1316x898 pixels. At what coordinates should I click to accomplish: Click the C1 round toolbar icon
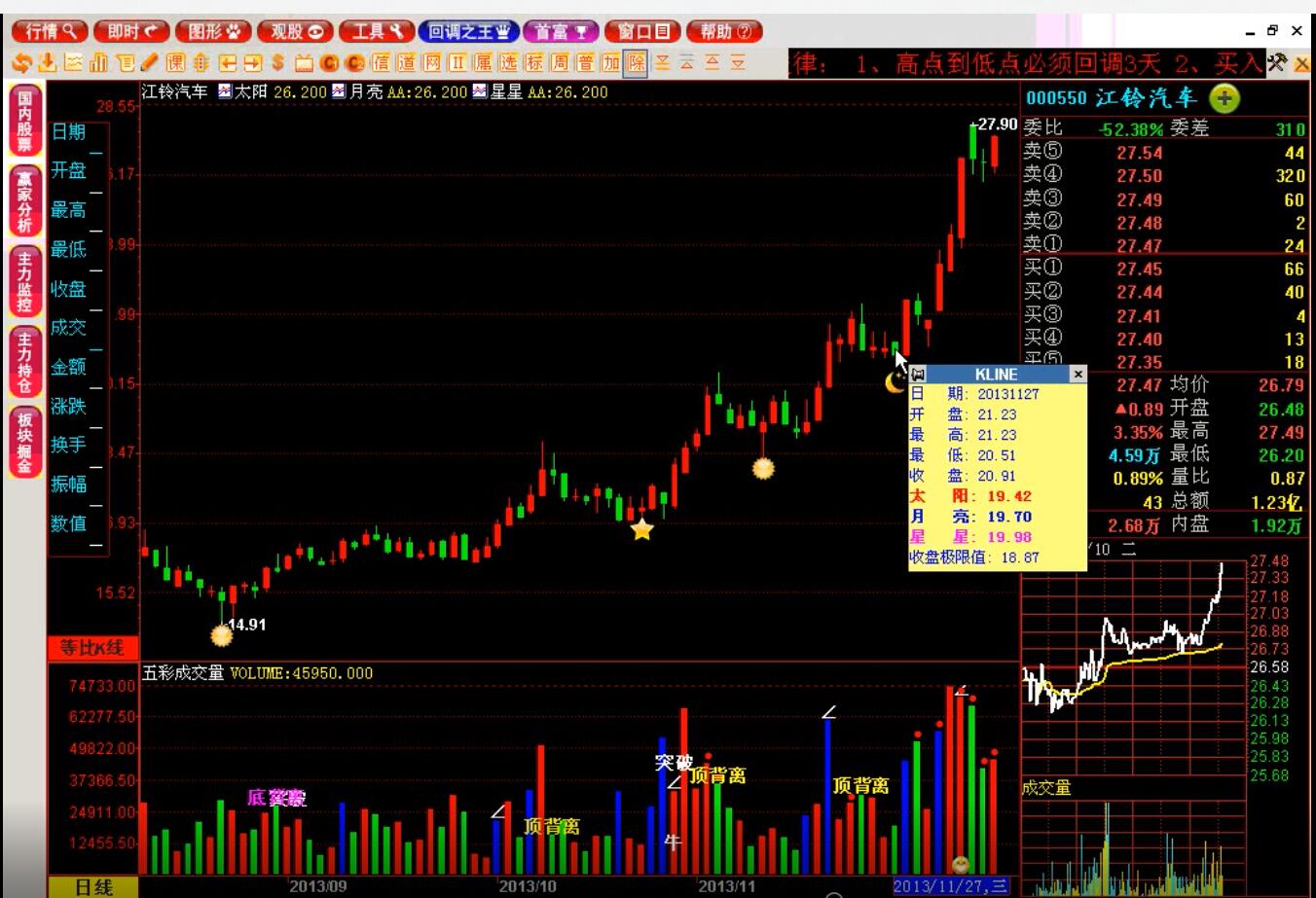point(329,63)
